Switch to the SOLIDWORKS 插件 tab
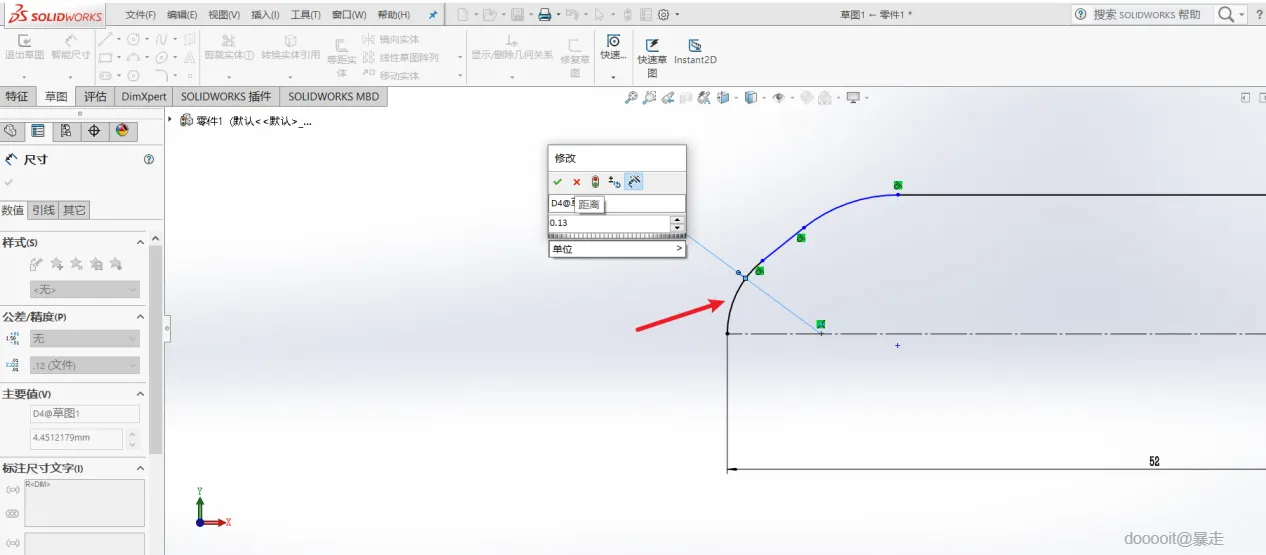The height and width of the screenshot is (555, 1266). pos(226,96)
